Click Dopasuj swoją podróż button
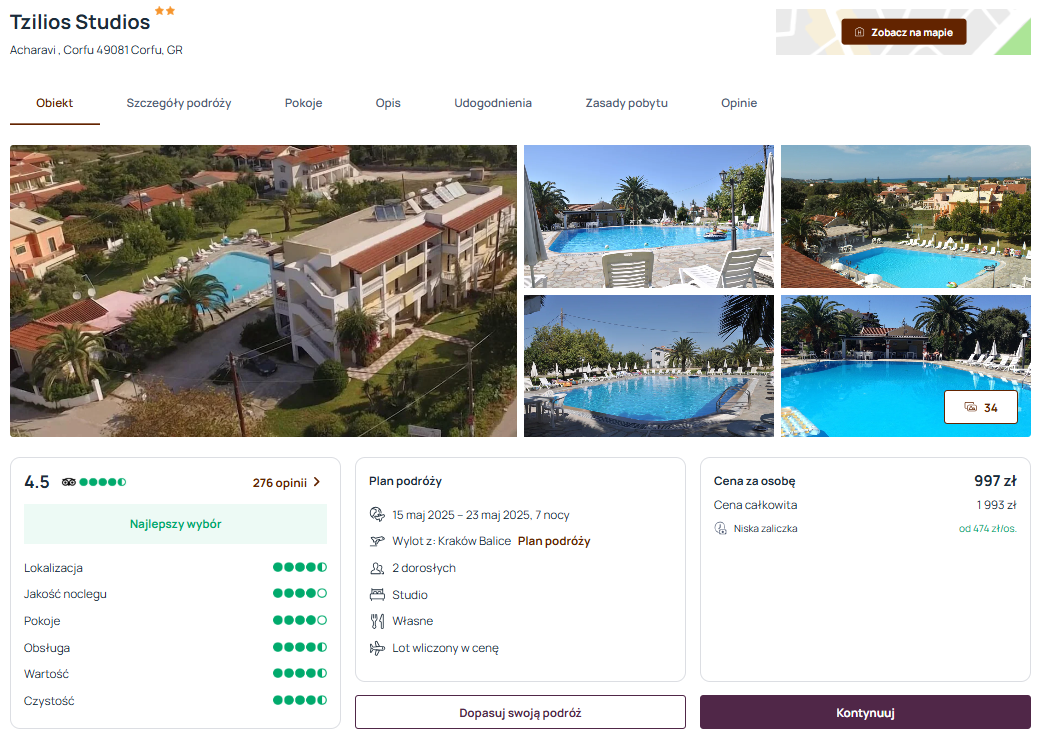Screen dimensions: 1040x735 (520, 712)
